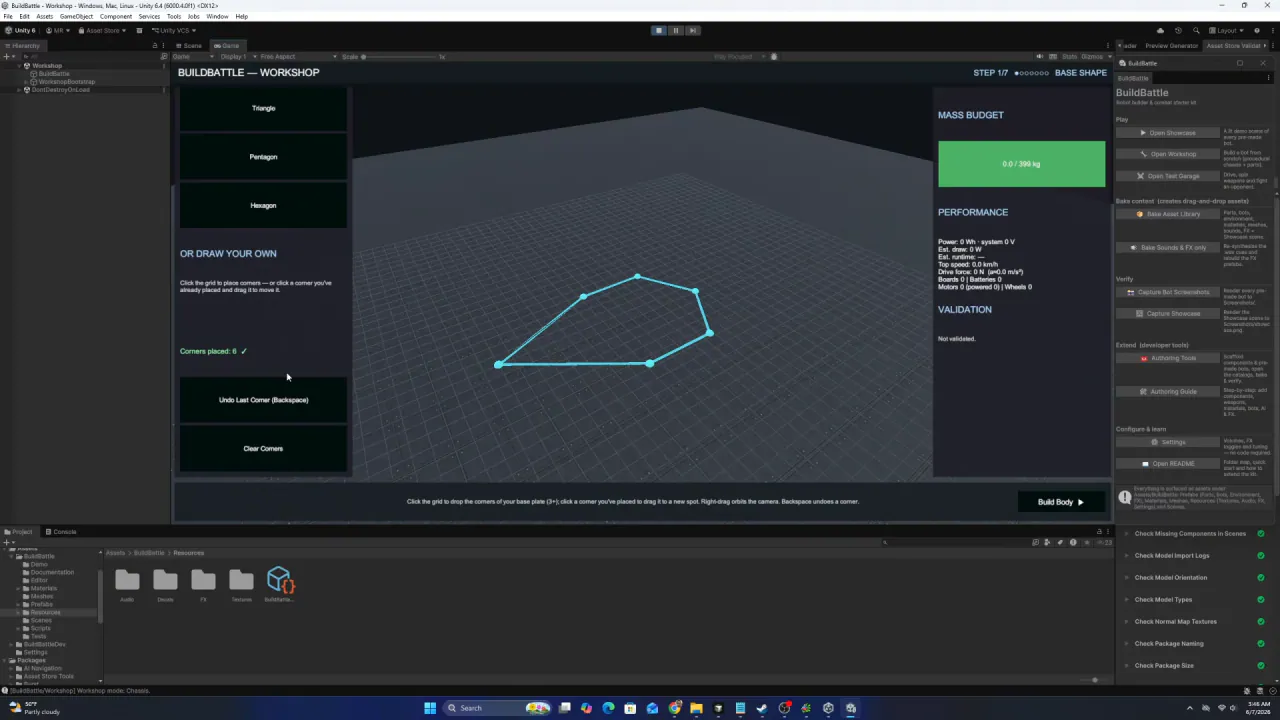Switch to the Console tab
This screenshot has width=1280, height=720.
point(62,531)
